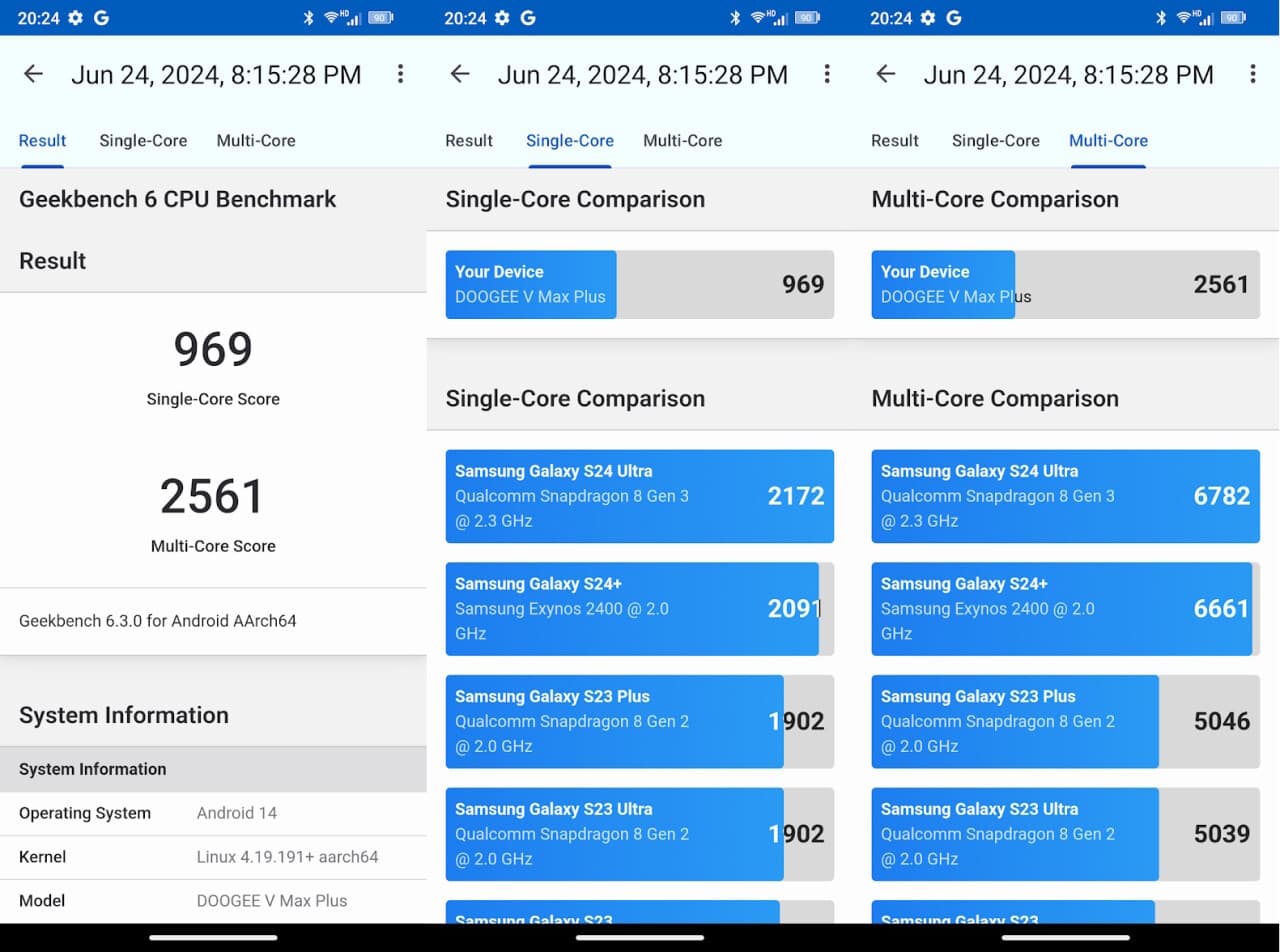Tap the battery indicator in the Result screen status bar
This screenshot has height=952, width=1280.
[x=381, y=18]
